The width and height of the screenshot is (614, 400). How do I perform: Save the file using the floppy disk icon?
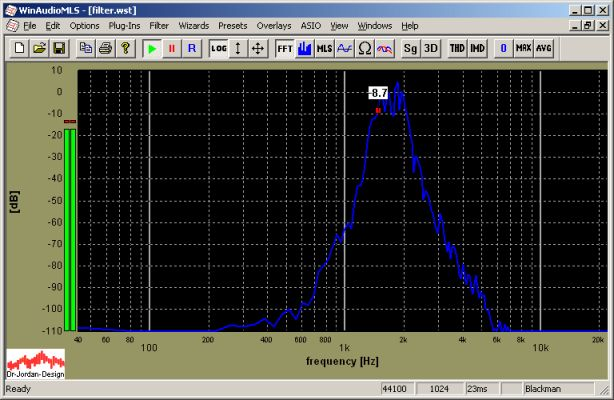click(59, 48)
